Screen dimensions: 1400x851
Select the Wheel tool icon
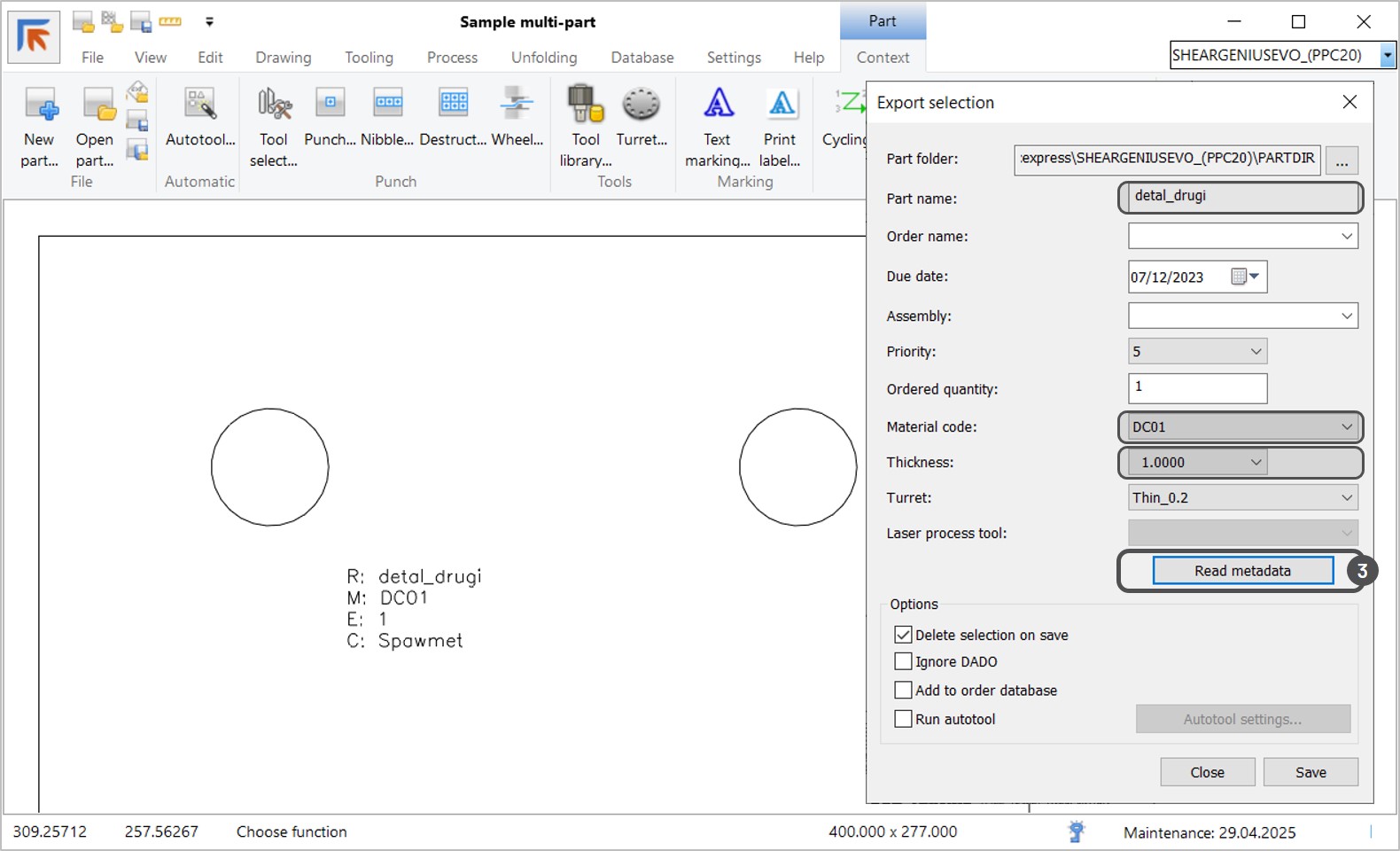pos(517,105)
